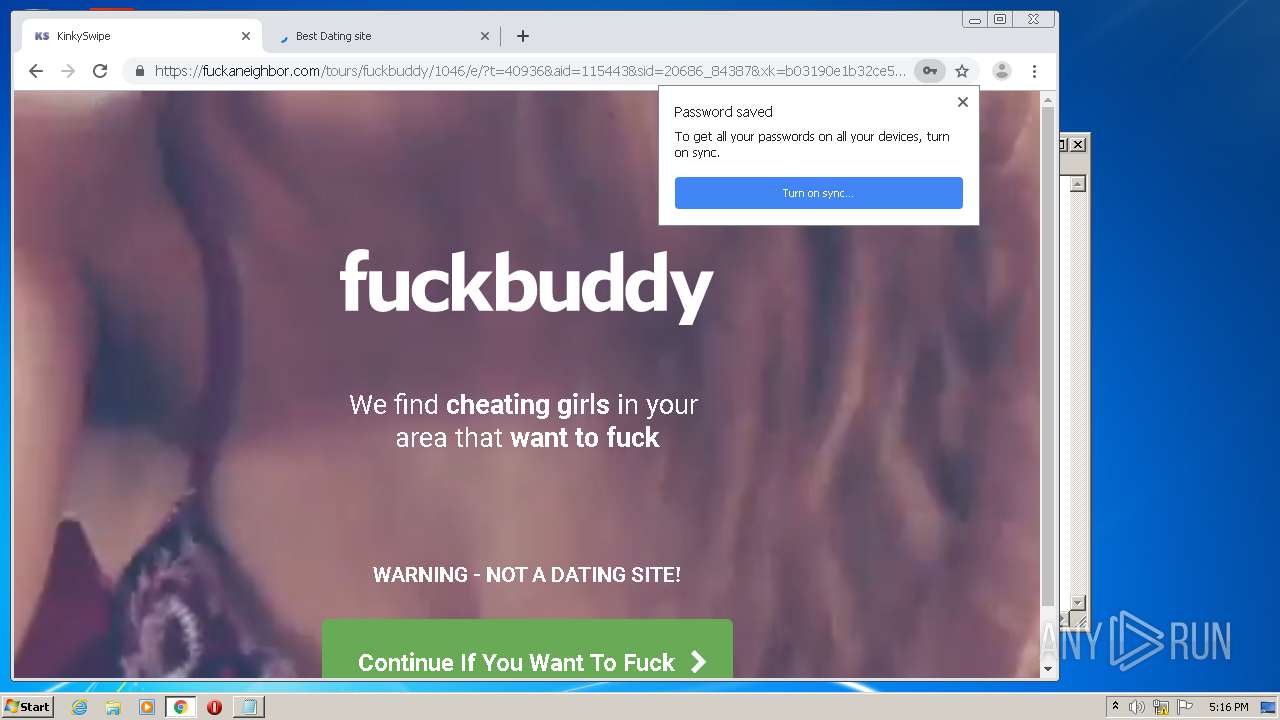
Task: Click the browser forward arrow
Action: point(68,71)
